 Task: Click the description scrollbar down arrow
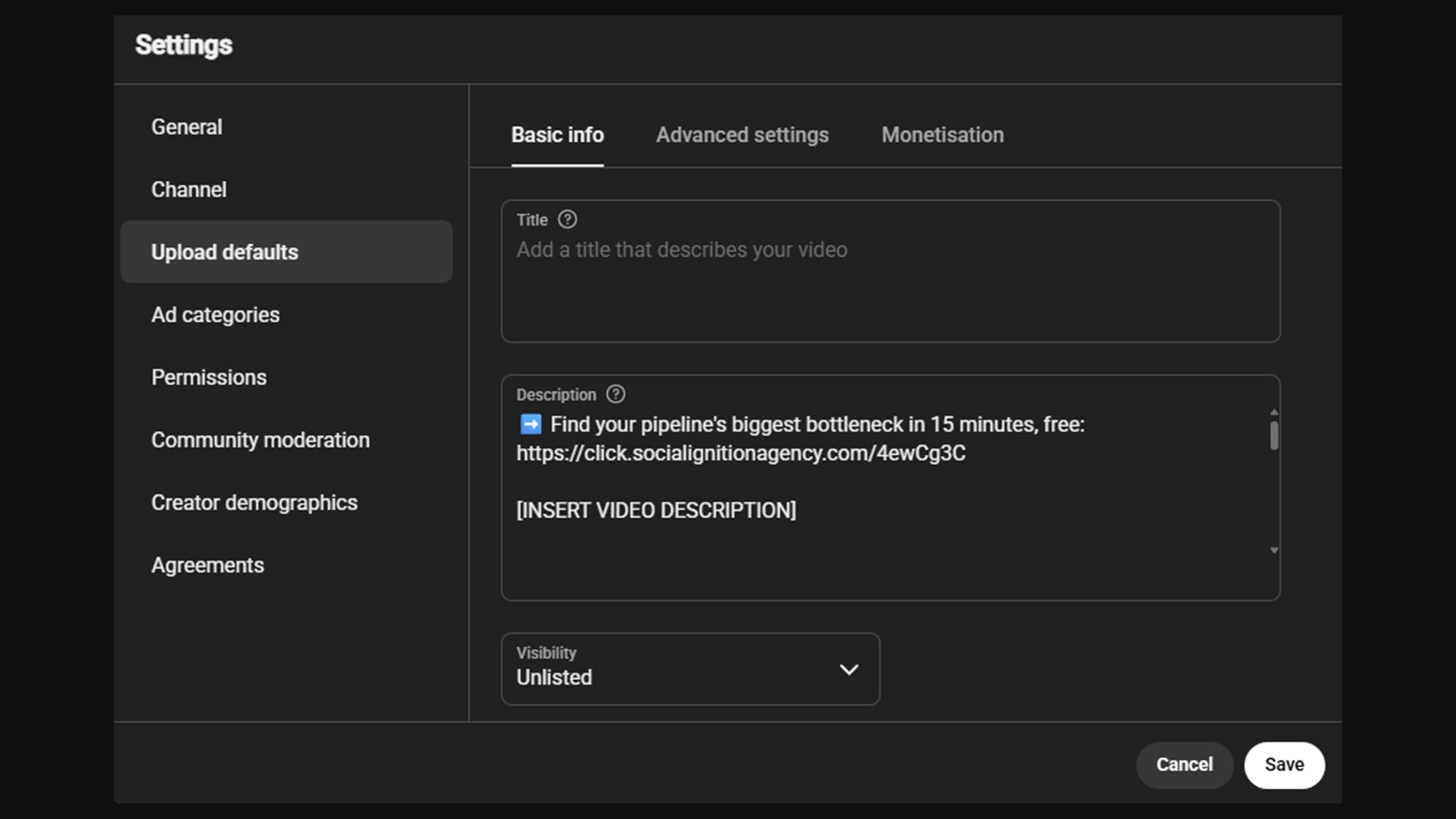point(1274,550)
